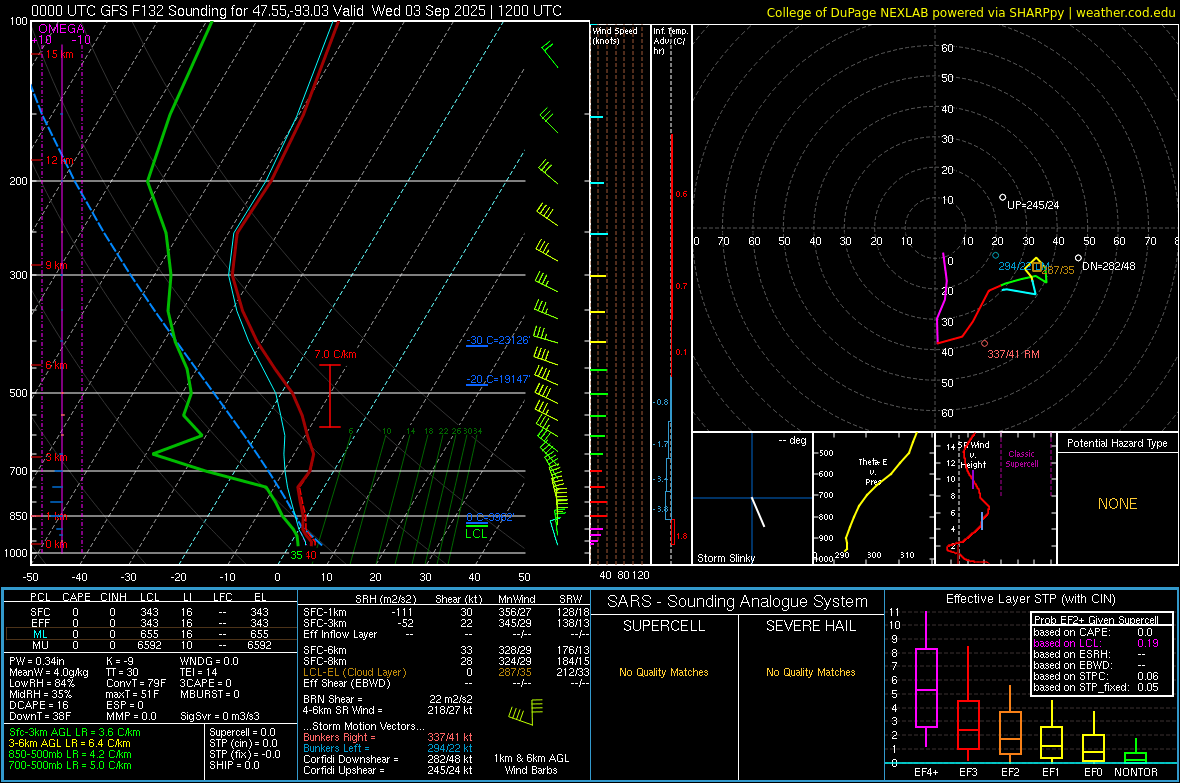Viewport: 1180px width, 783px height.
Task: Click the 'SRH (m2/s2)' column header
Action: [385, 599]
